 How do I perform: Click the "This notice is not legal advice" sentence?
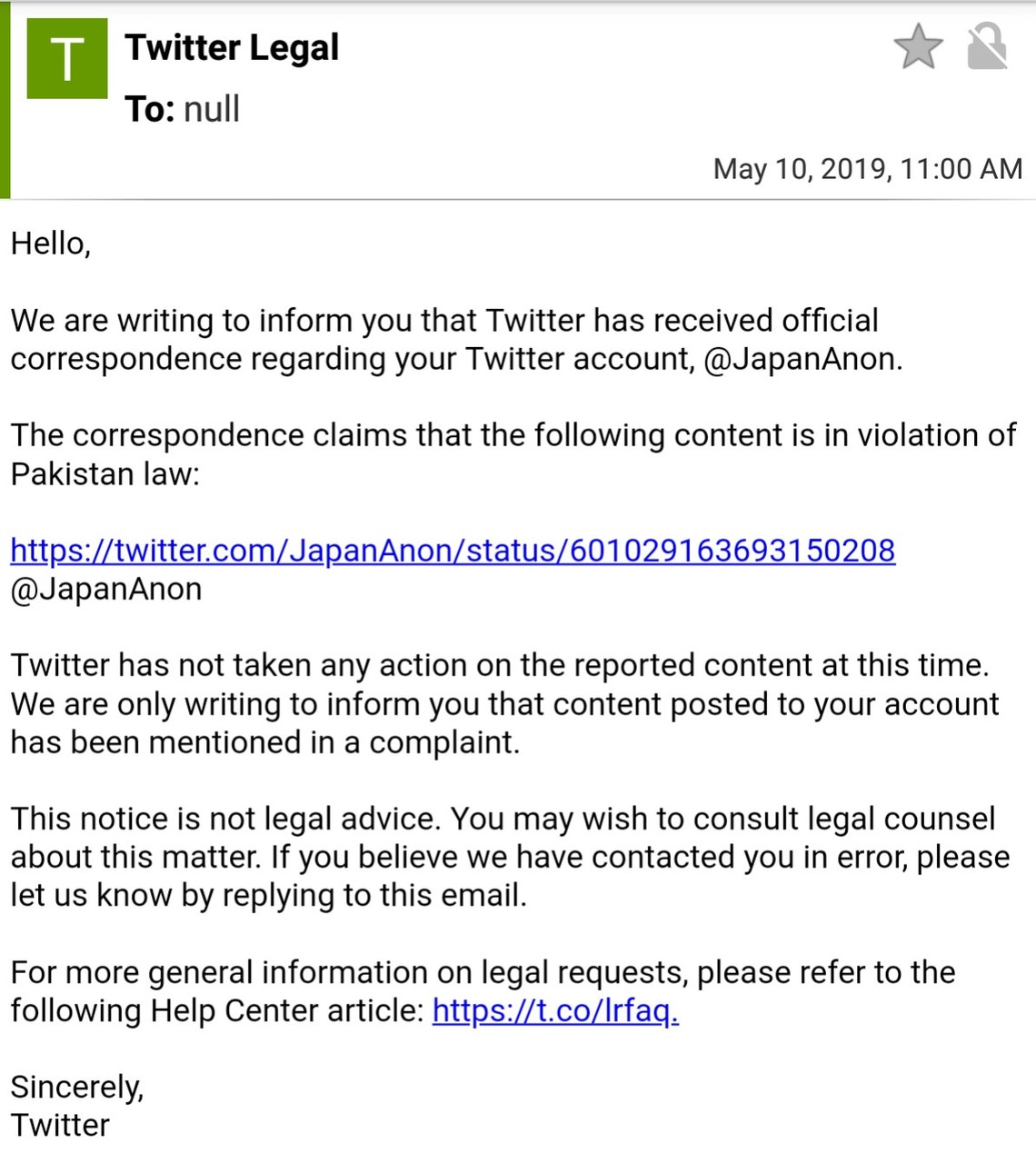click(x=225, y=819)
